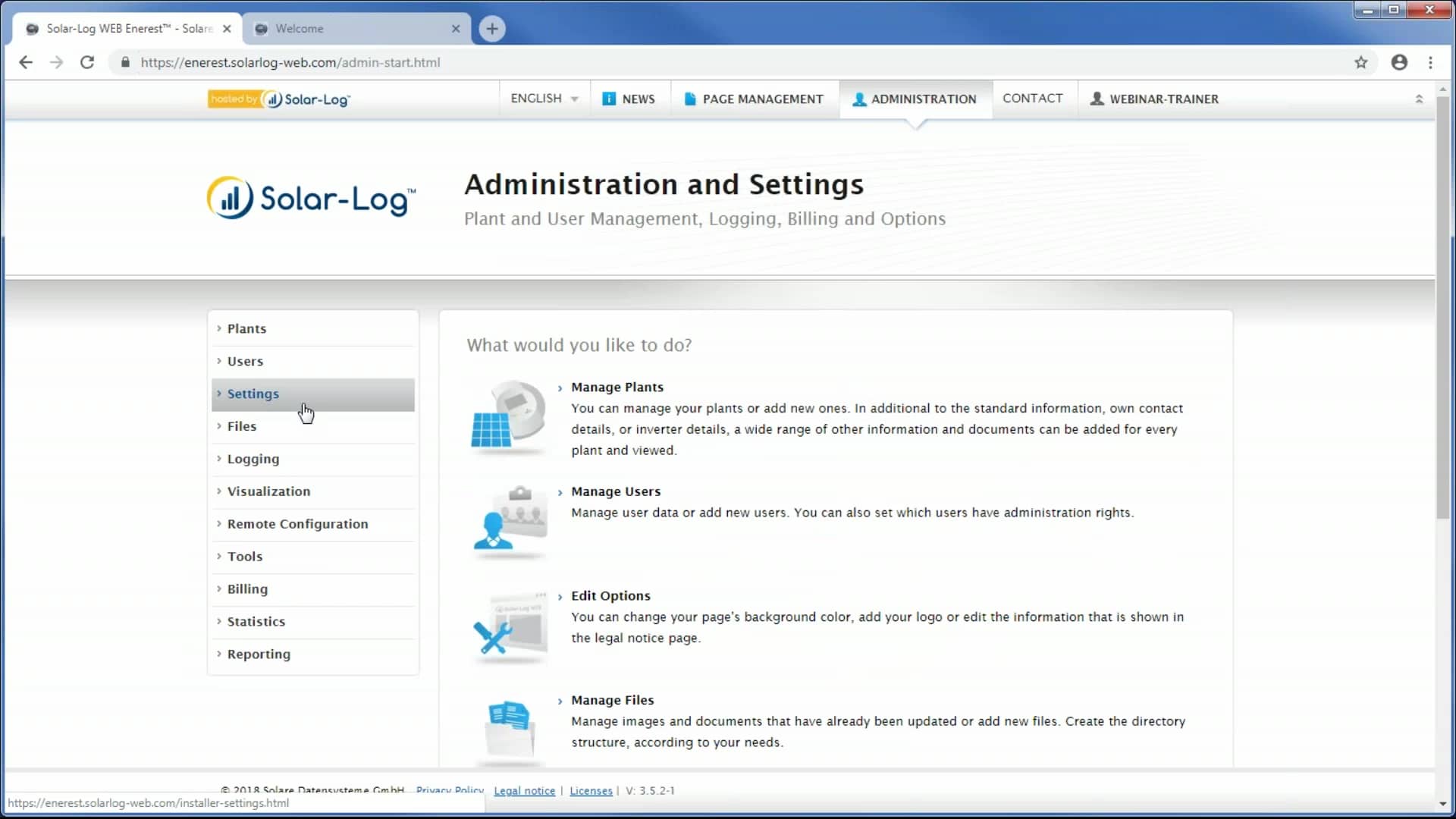Click the ADMINISTRATION user icon

859,99
